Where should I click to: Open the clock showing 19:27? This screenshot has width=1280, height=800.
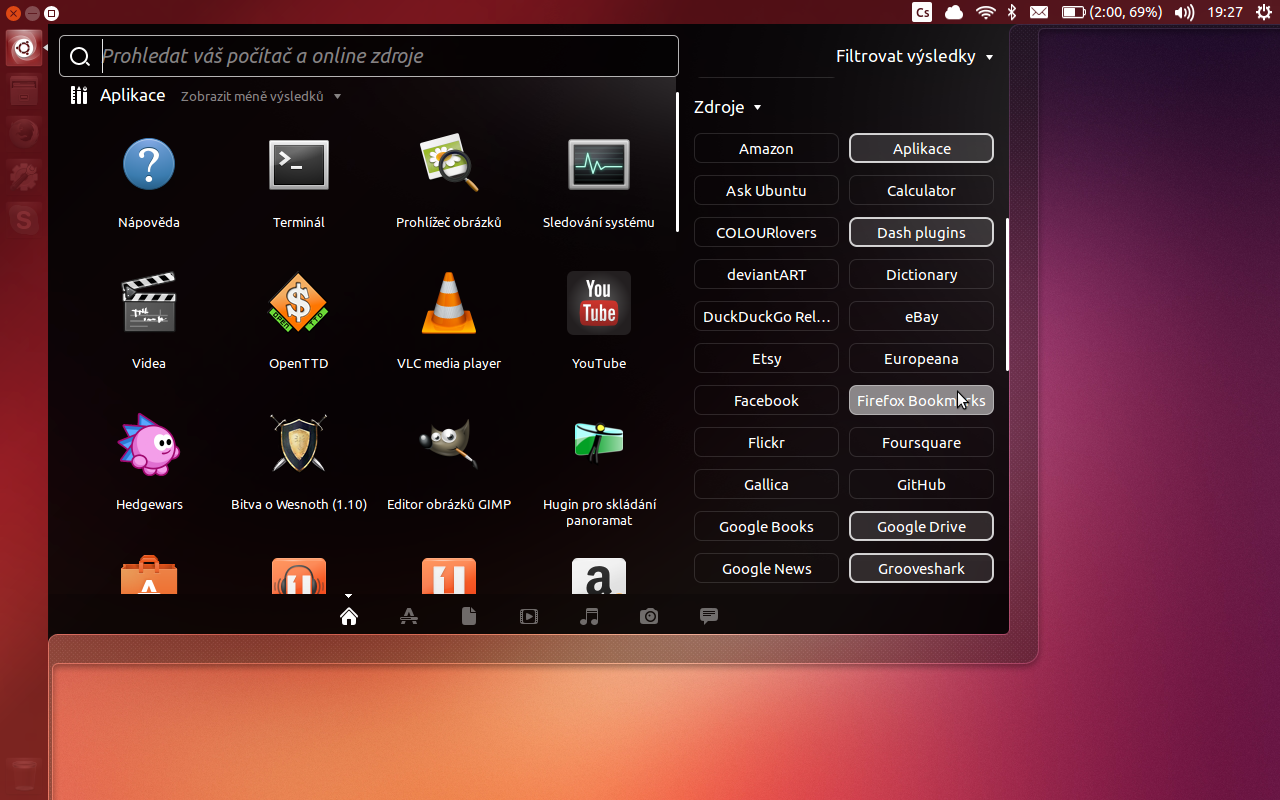(1225, 12)
